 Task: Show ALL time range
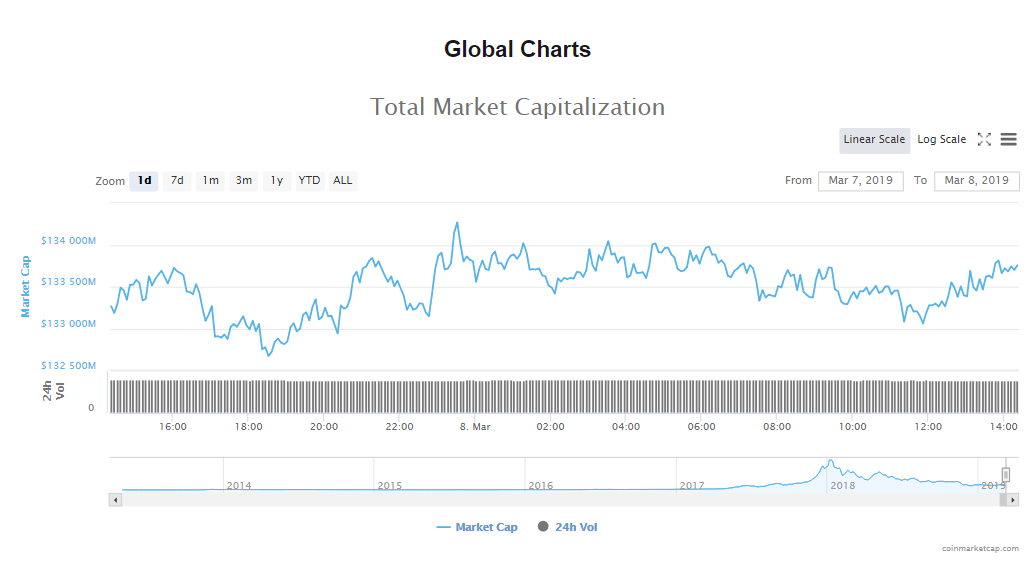coord(343,181)
